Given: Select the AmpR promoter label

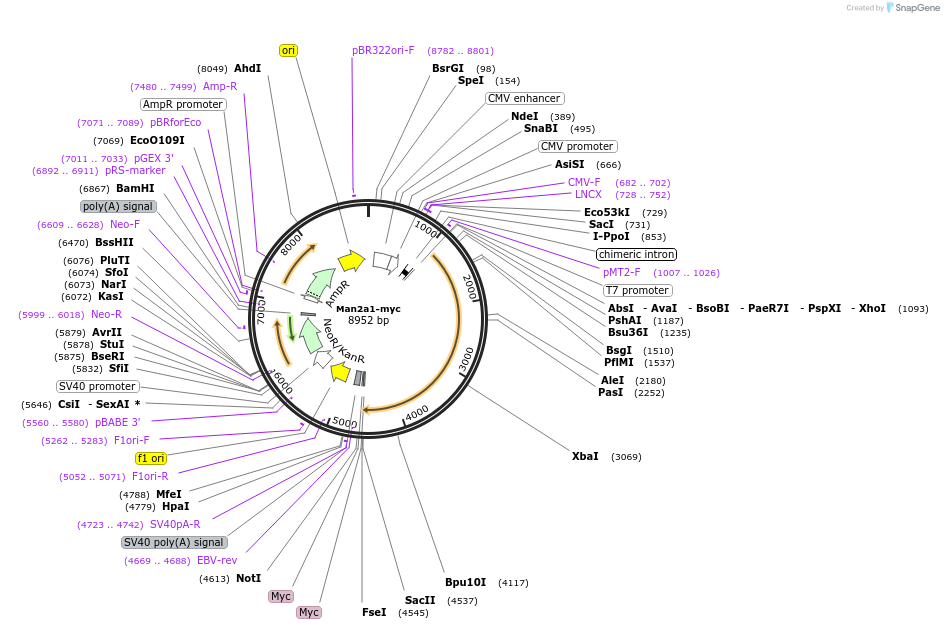Looking at the screenshot, I should point(182,104).
